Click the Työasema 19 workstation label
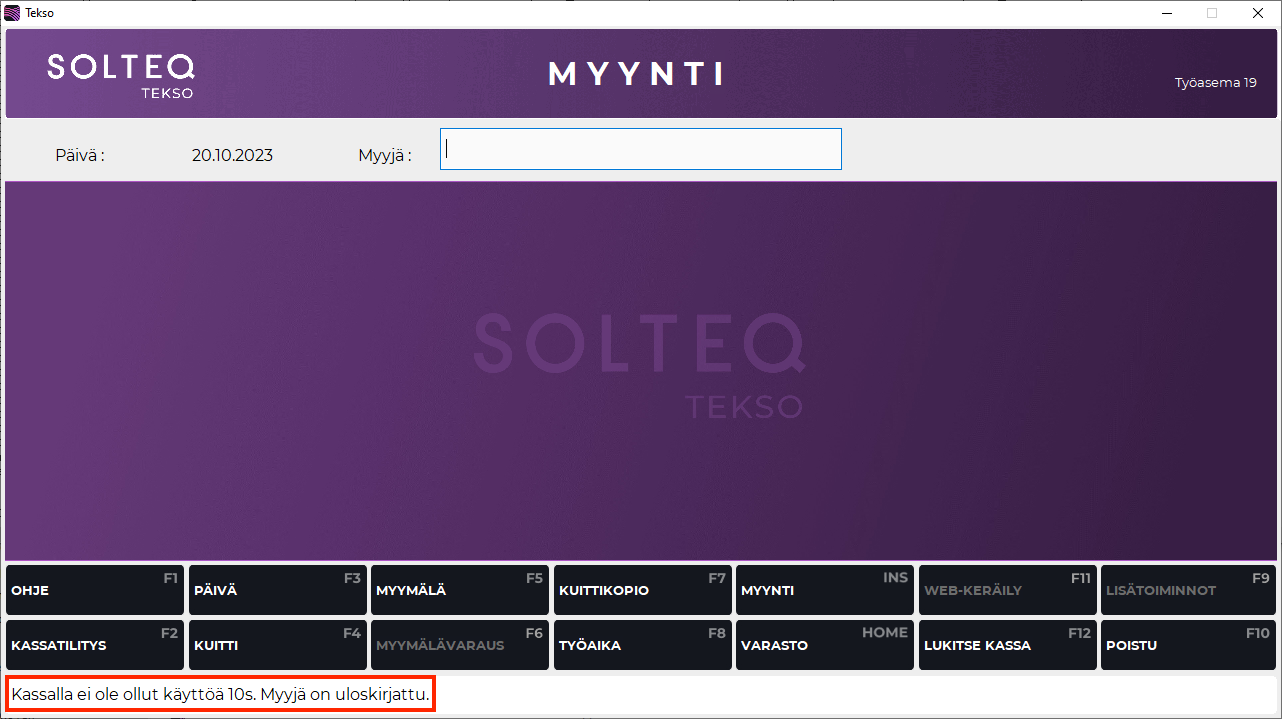The image size is (1282, 719). click(x=1215, y=83)
